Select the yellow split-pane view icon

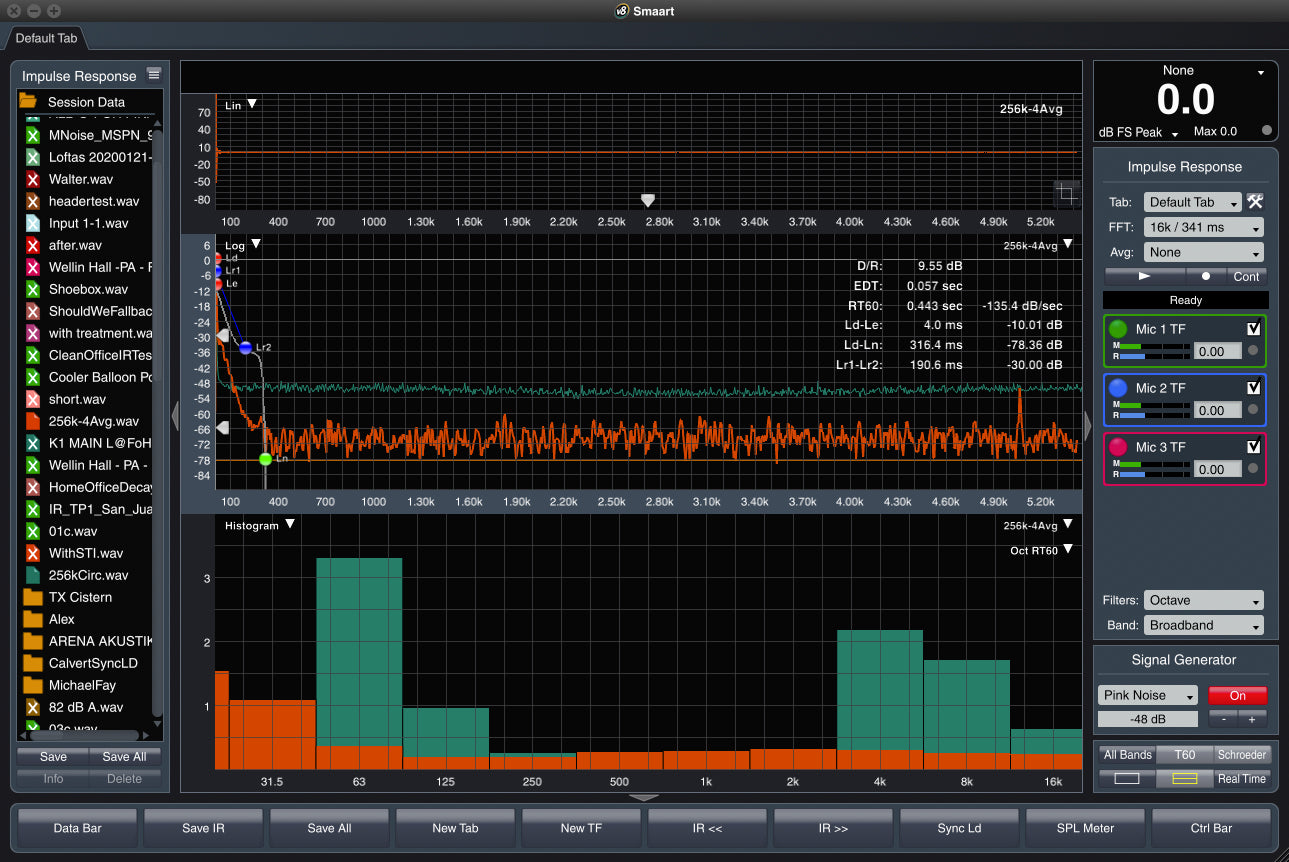click(x=1186, y=778)
